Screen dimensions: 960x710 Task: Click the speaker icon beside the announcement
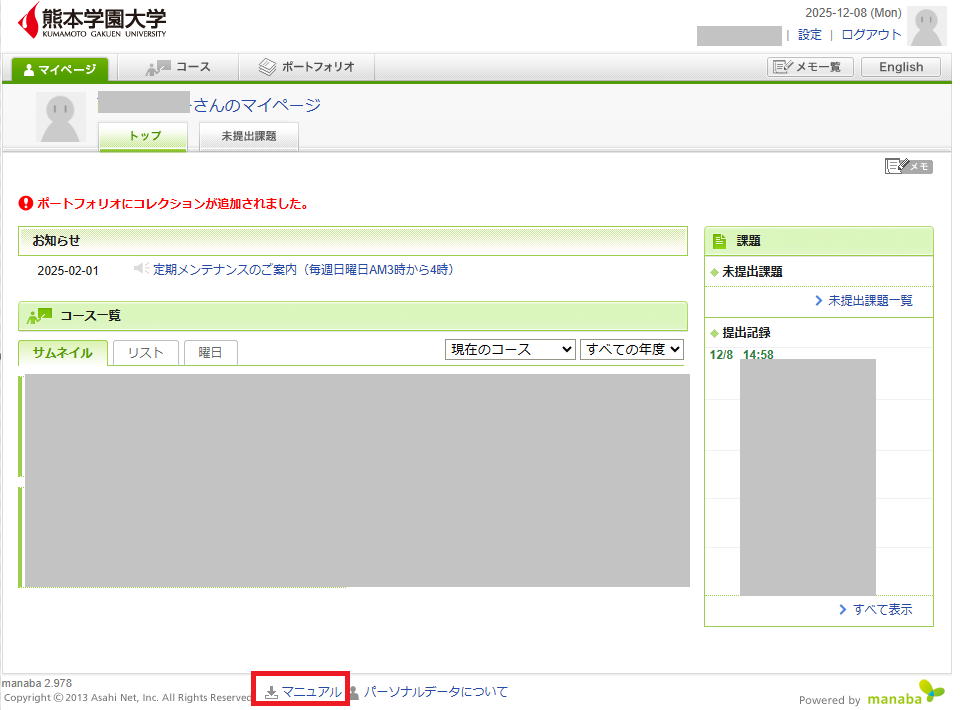click(x=141, y=269)
